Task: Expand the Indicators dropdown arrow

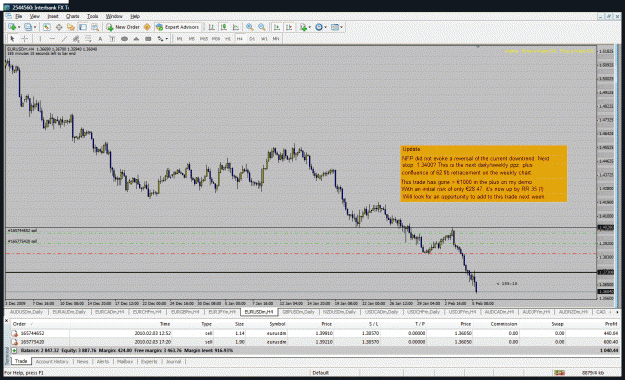Action: 310,27
